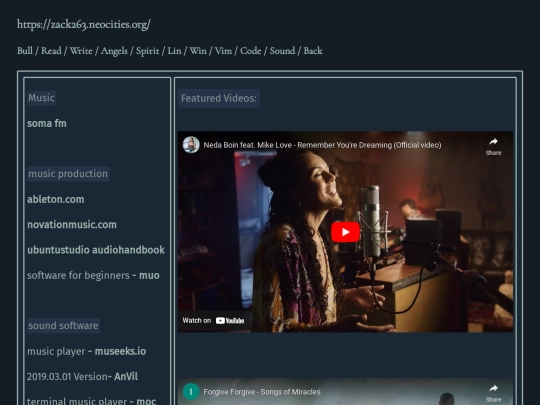Open the Neda Boin video title link
Screen dimensions: 540x405
[x=322, y=145]
